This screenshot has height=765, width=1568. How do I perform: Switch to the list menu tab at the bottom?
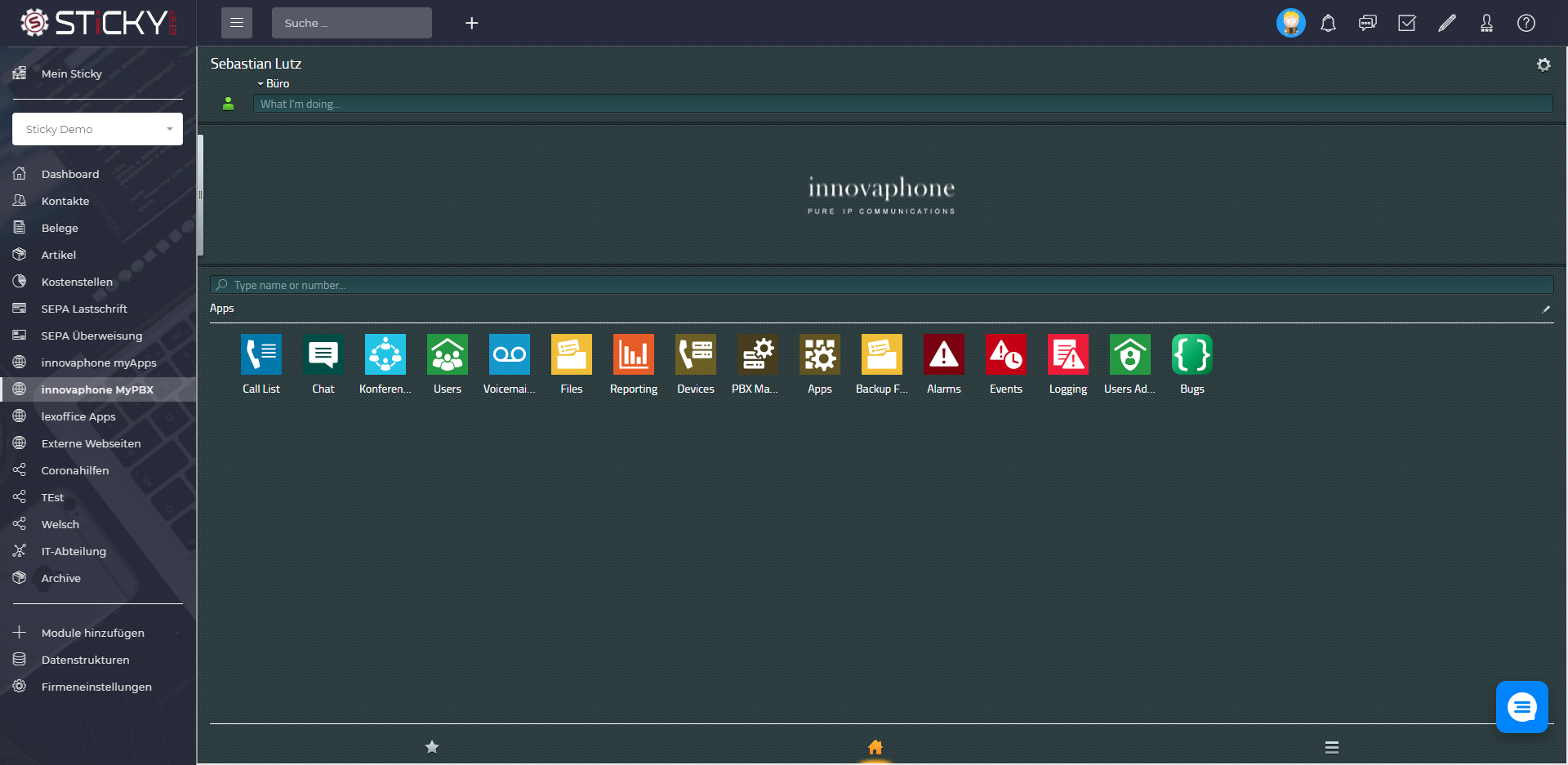[1332, 747]
